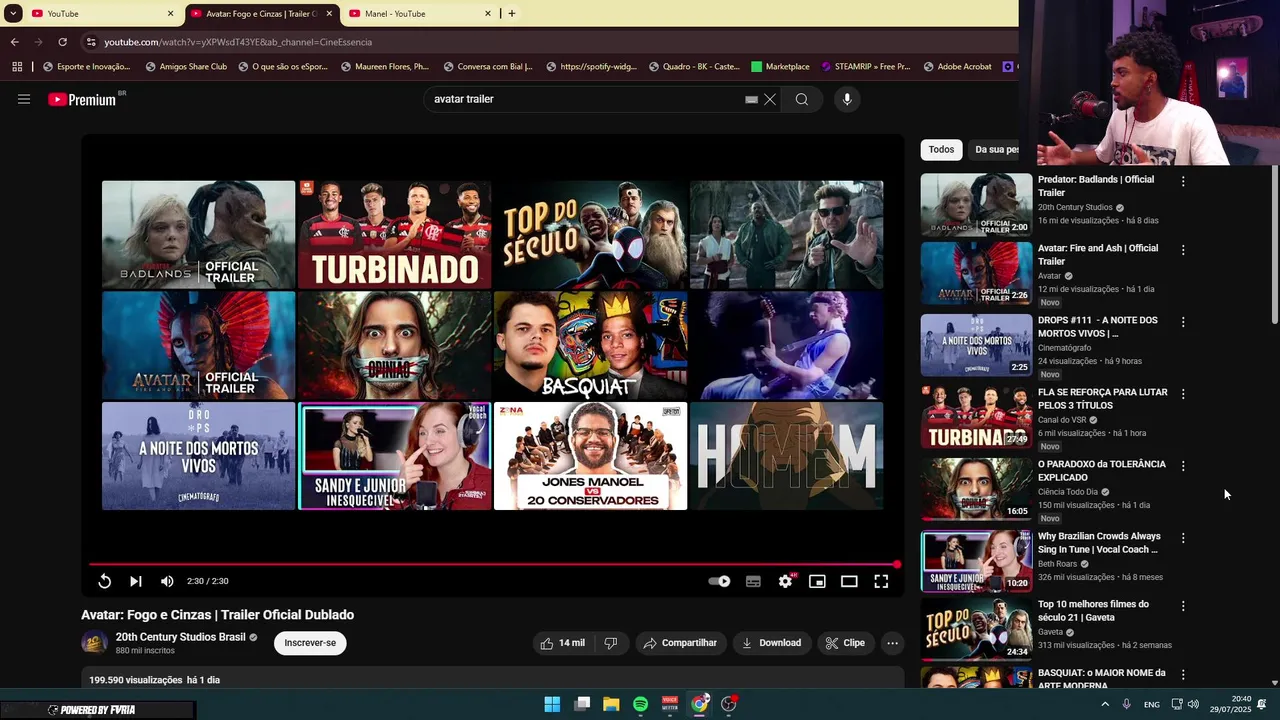
Task: Skip to next video in player
Action: tap(136, 581)
